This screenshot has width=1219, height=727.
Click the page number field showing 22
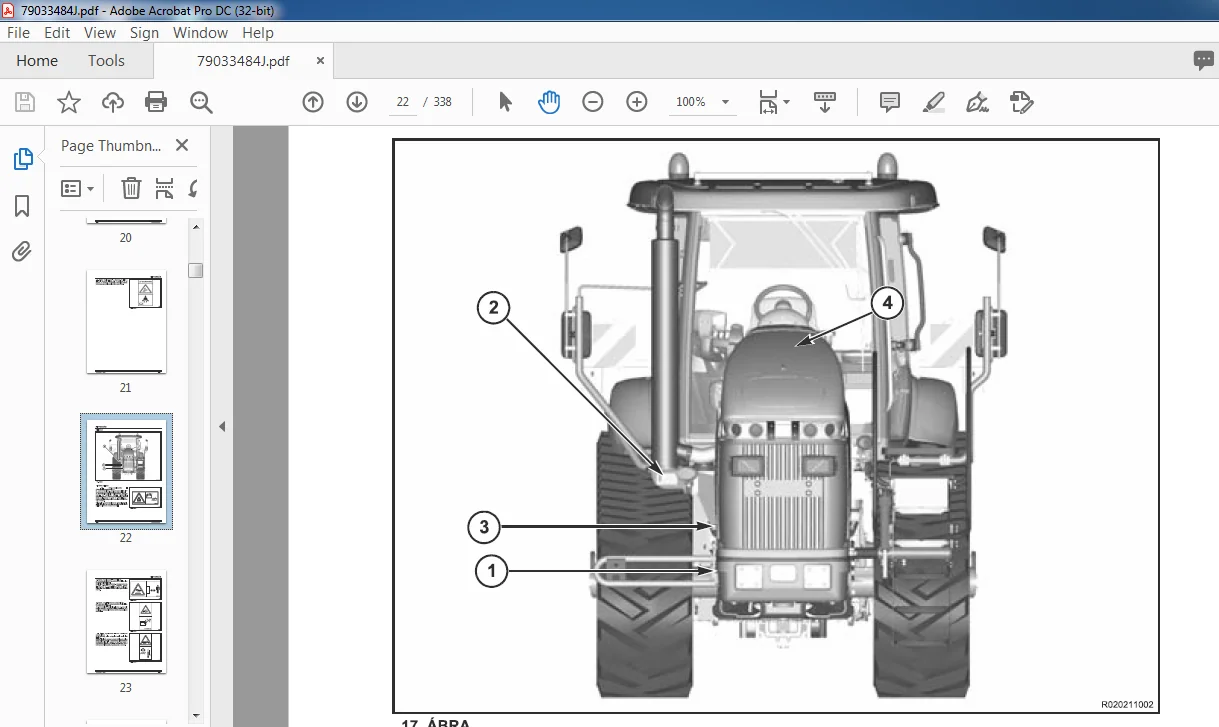[x=403, y=102]
